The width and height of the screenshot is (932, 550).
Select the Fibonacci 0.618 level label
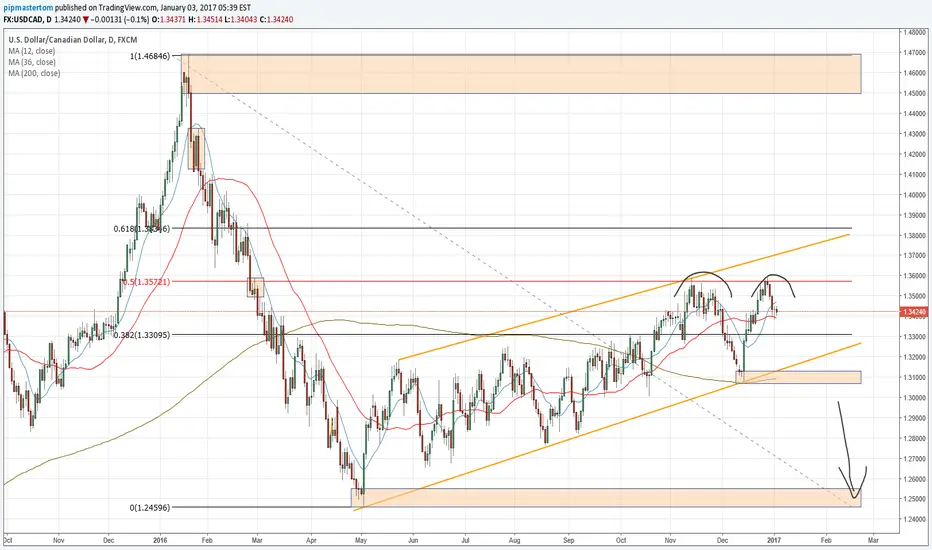(x=141, y=229)
